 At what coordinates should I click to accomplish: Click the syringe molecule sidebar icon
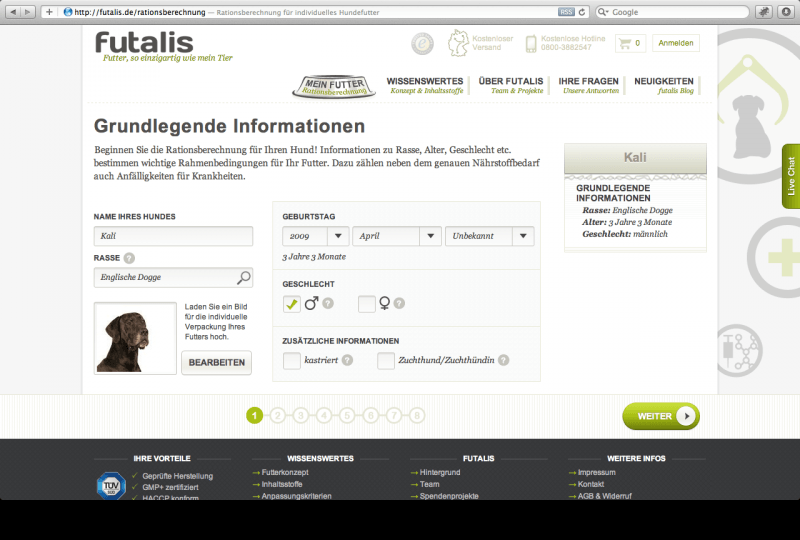[x=739, y=351]
